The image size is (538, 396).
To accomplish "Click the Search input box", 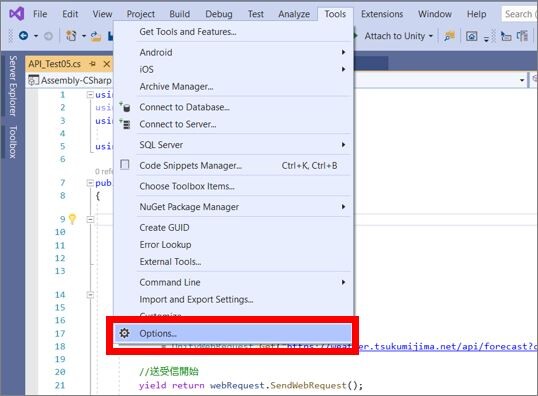I will coord(519,14).
